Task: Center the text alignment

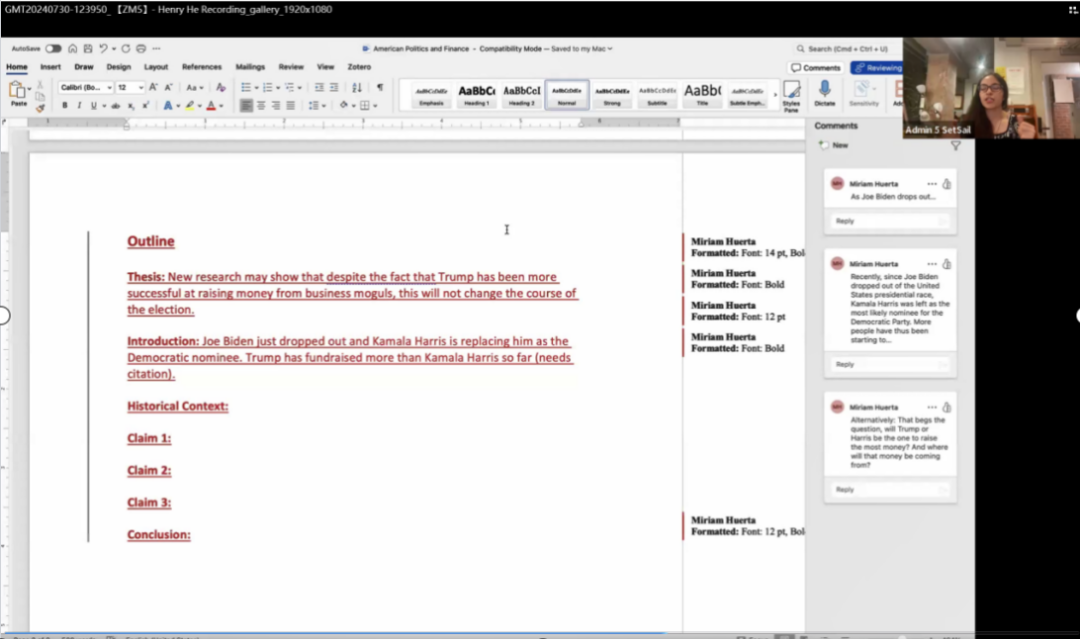Action: pyautogui.click(x=261, y=105)
